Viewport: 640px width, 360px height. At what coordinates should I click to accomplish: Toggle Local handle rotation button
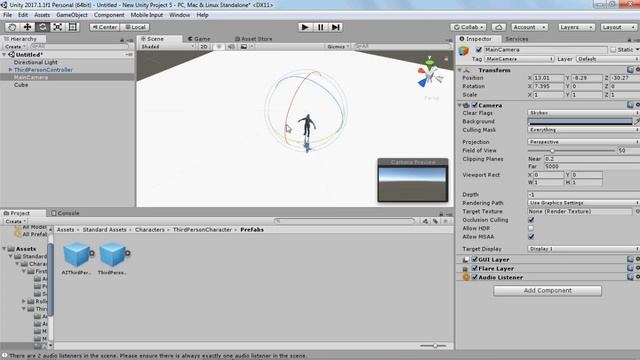135,27
